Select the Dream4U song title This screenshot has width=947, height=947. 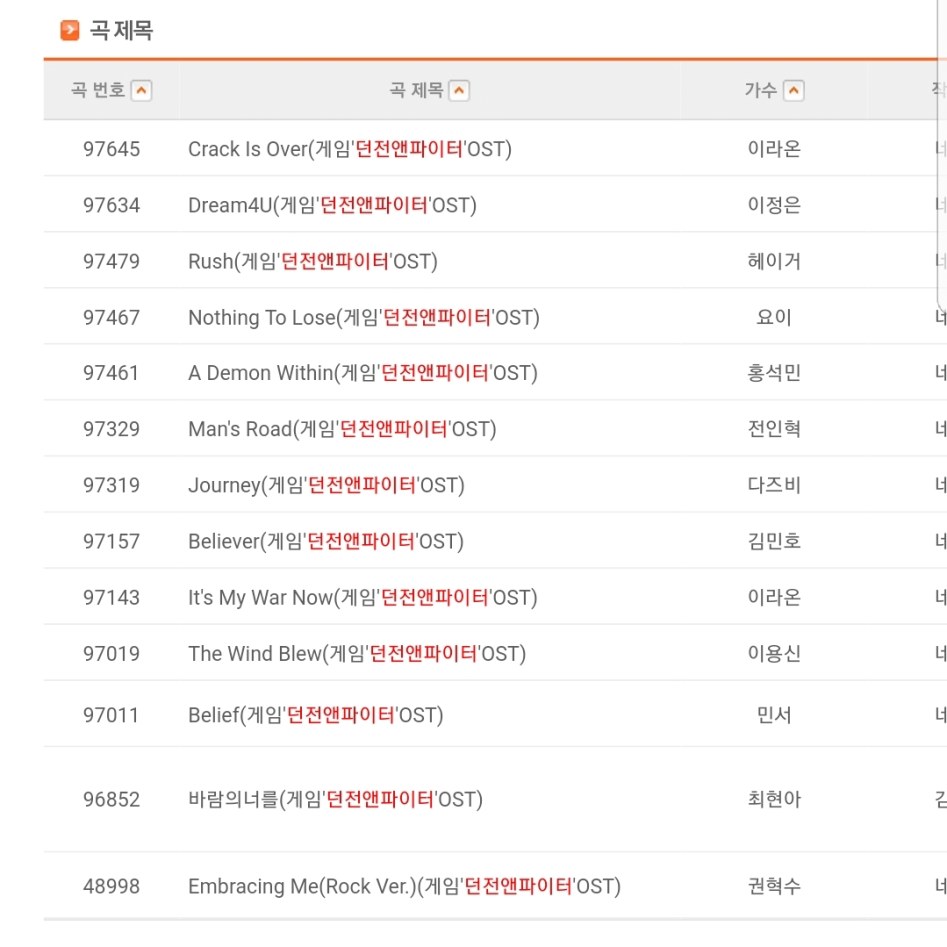tap(332, 205)
